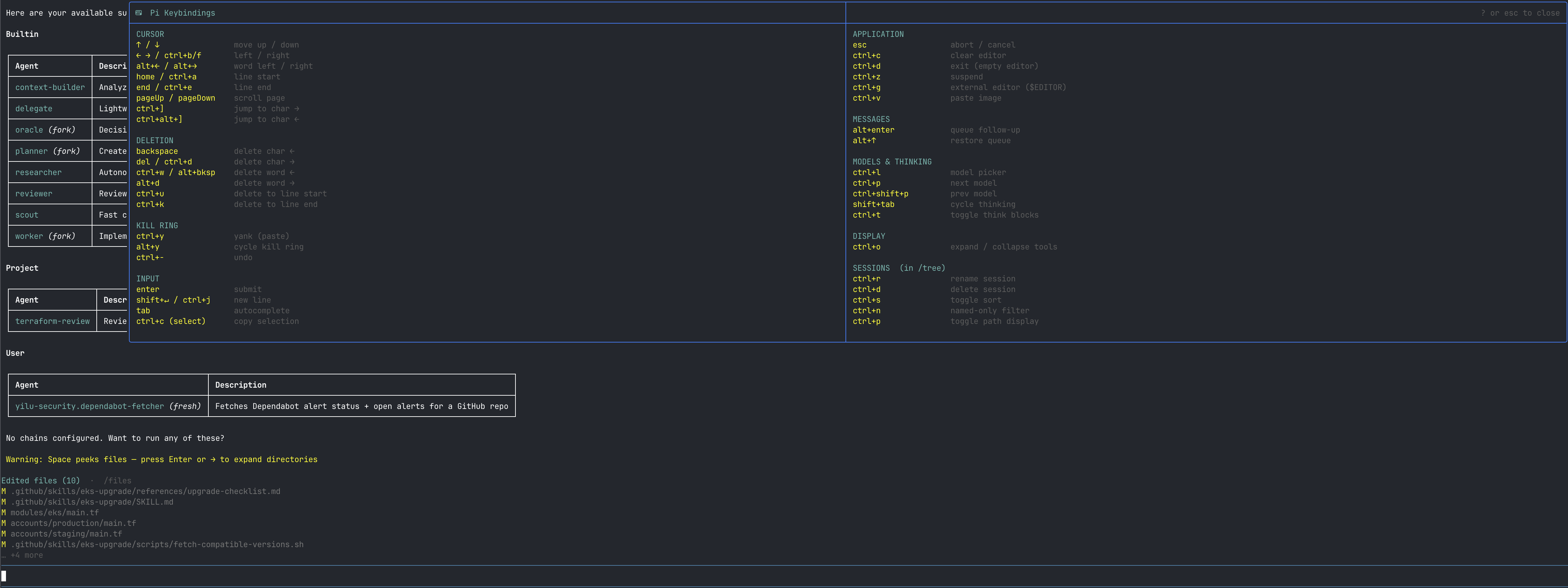This screenshot has width=1568, height=588.
Task: Open accounts/production/main.tf file entry
Action: click(73, 524)
